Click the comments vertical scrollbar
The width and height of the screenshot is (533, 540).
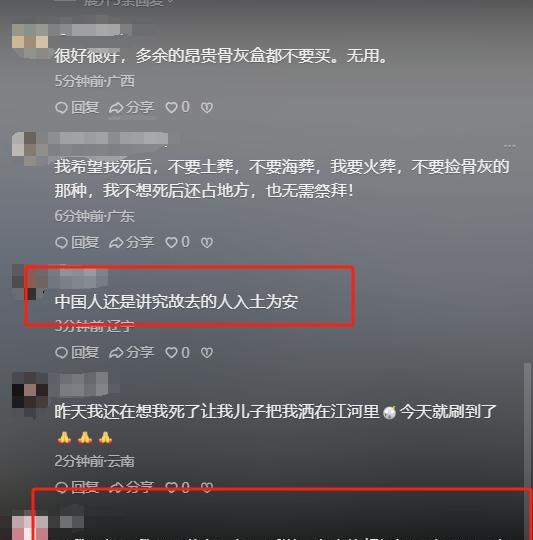click(x=527, y=424)
